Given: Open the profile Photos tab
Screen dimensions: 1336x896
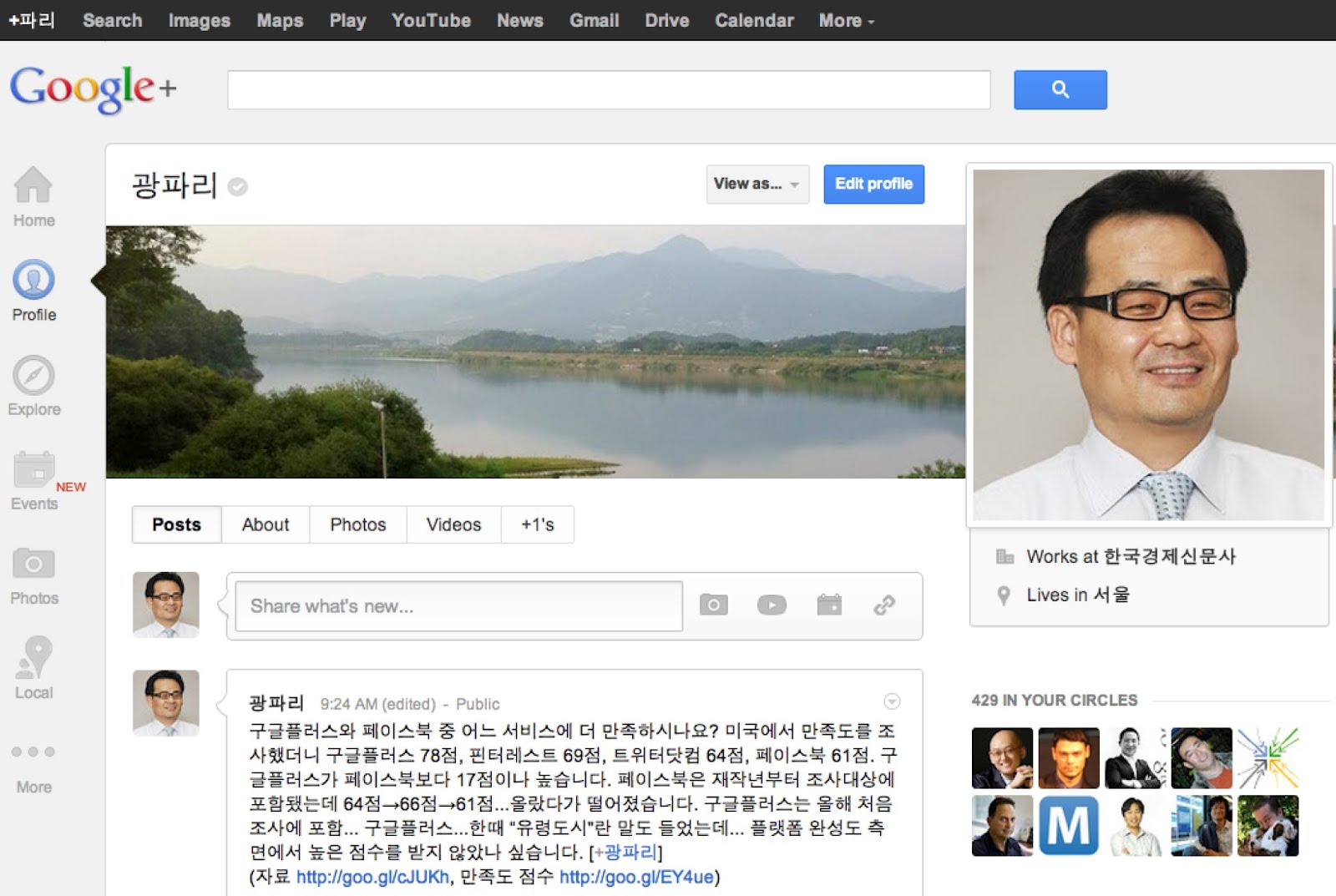Looking at the screenshot, I should [x=358, y=524].
